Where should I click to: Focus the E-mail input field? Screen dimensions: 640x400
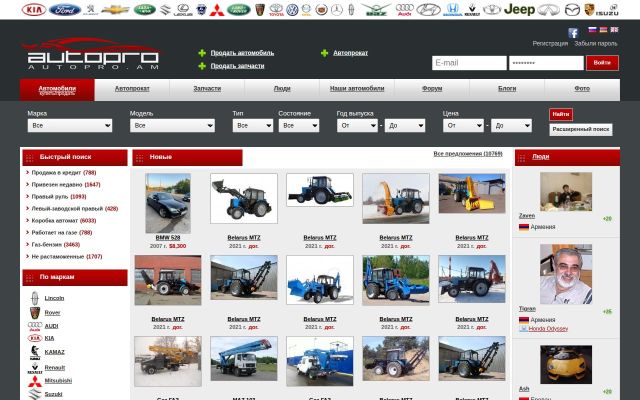(469, 63)
